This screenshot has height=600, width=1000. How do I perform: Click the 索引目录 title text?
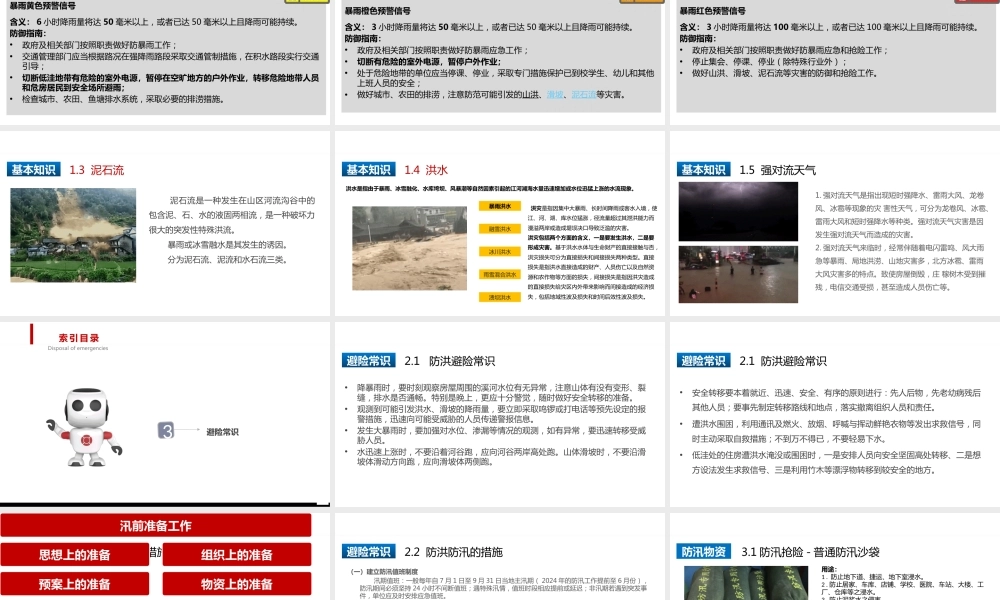click(78, 338)
